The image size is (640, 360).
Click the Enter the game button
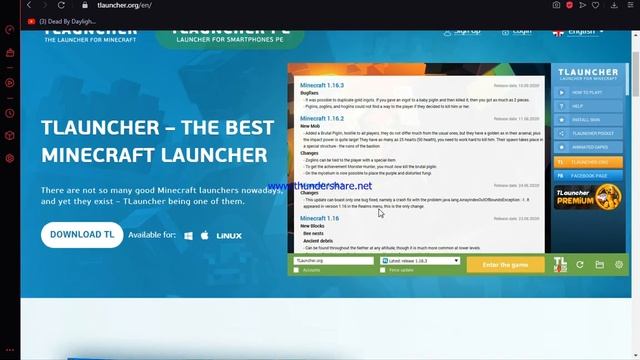(505, 265)
